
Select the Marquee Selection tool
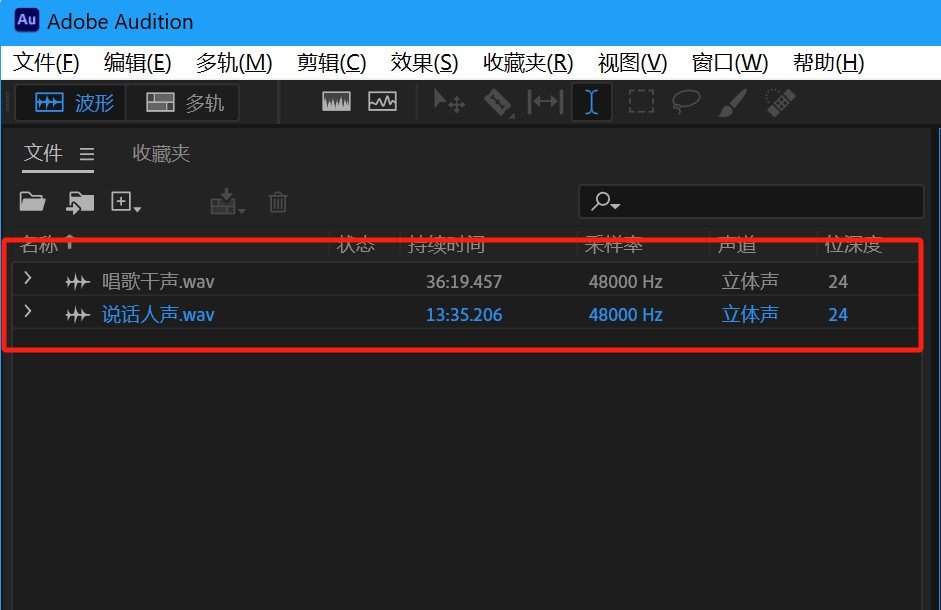point(641,102)
